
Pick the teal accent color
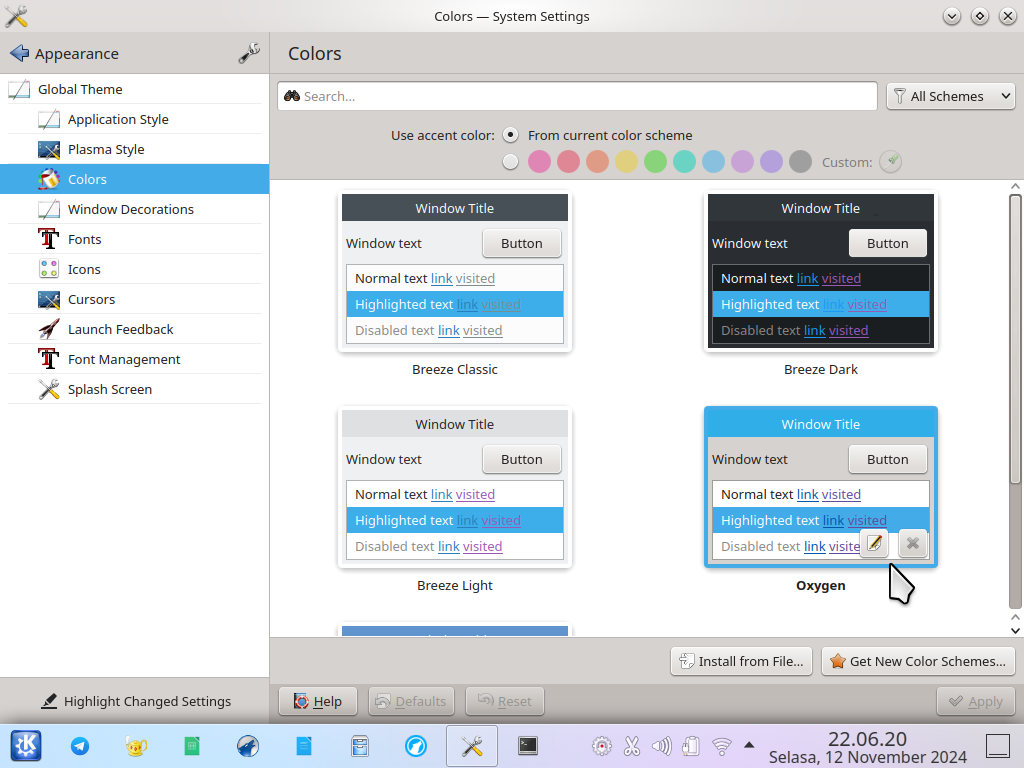(x=684, y=161)
